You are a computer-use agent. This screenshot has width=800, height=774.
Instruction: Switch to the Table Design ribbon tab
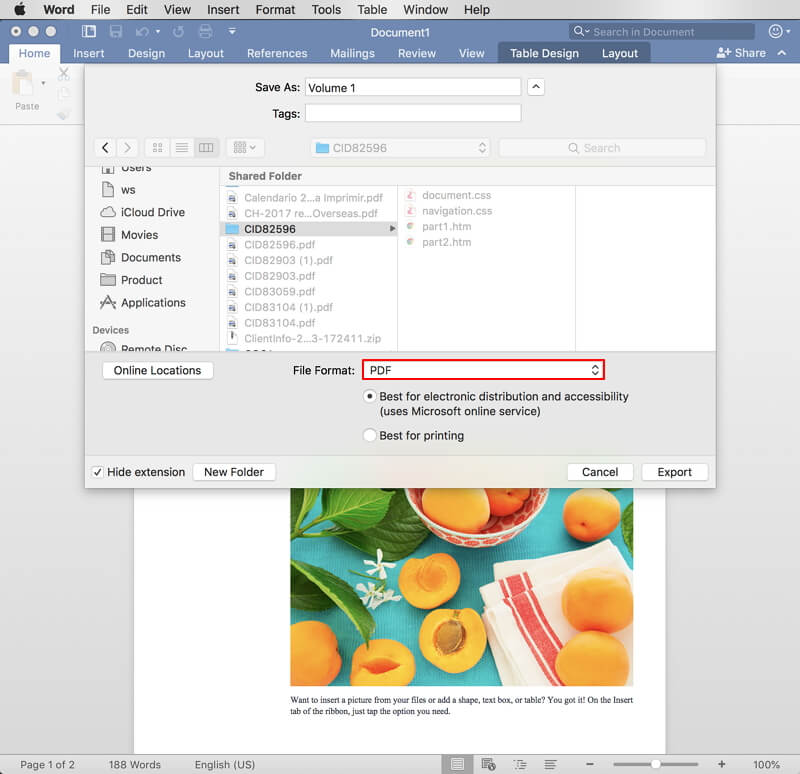click(545, 53)
